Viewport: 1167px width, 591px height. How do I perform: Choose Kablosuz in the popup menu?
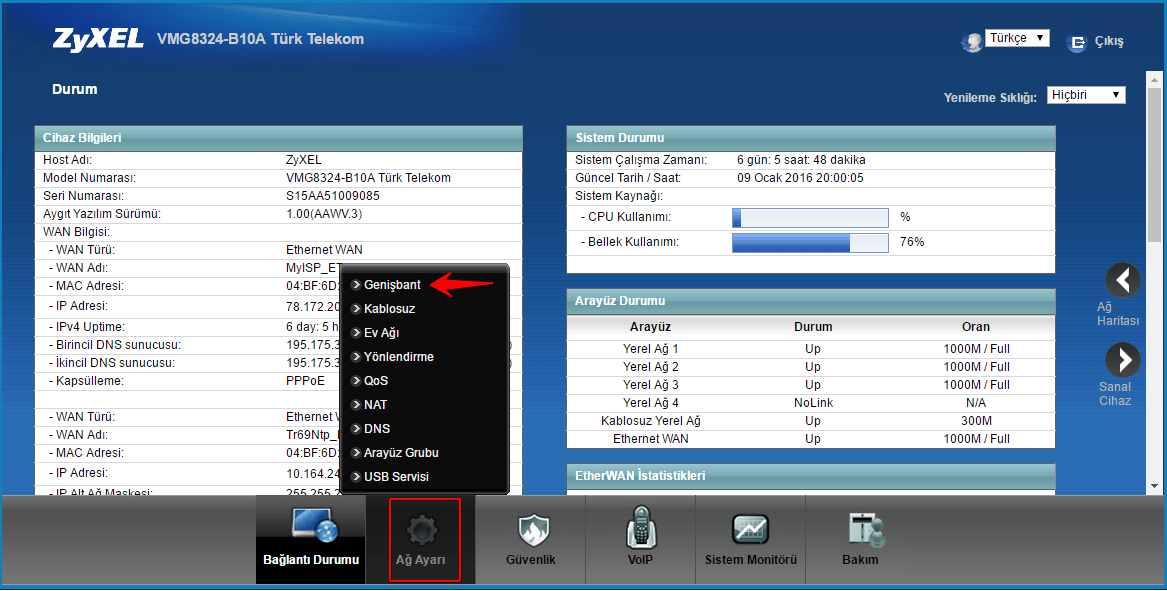click(389, 309)
